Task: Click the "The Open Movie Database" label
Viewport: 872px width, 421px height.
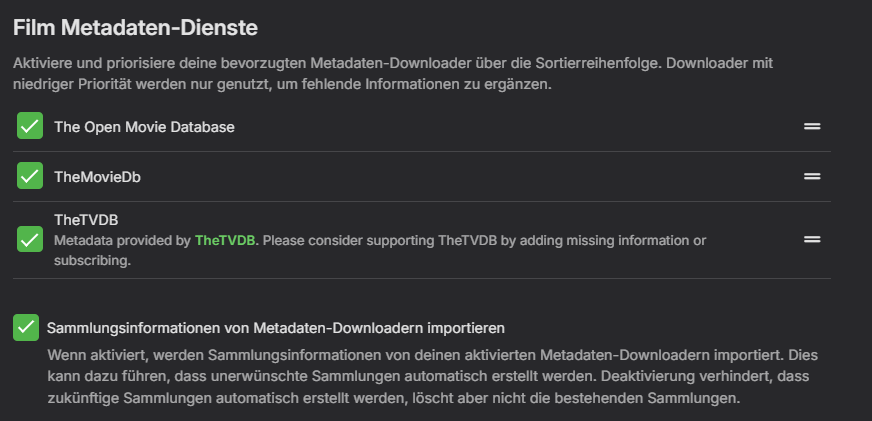Action: click(144, 127)
